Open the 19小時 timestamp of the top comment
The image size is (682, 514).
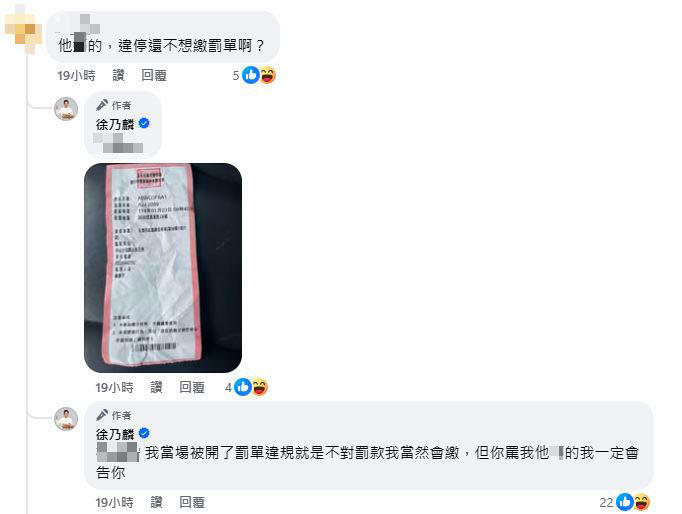(x=77, y=75)
